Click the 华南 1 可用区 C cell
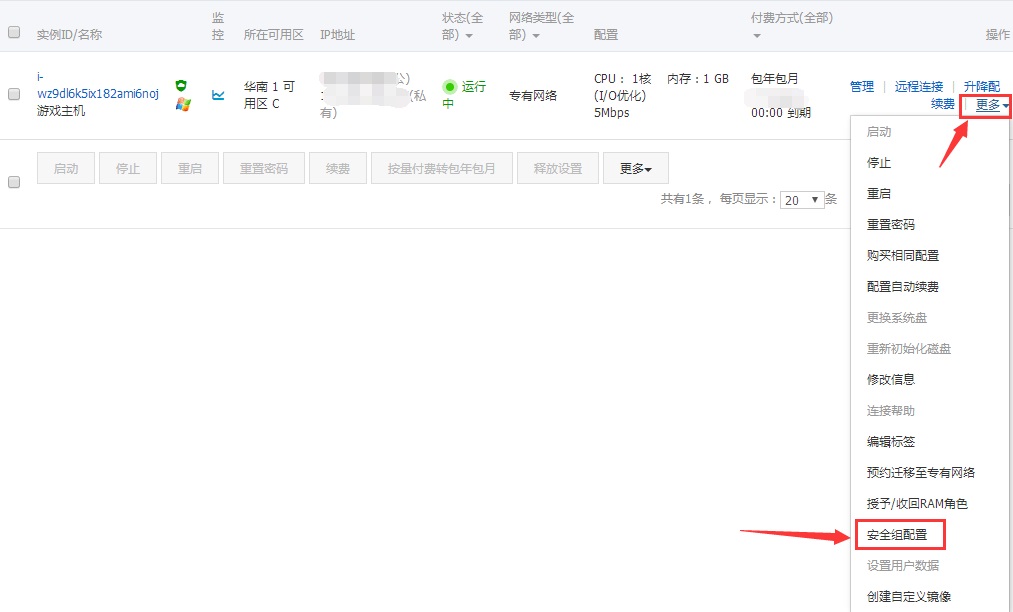This screenshot has width=1013, height=612. click(x=269, y=95)
